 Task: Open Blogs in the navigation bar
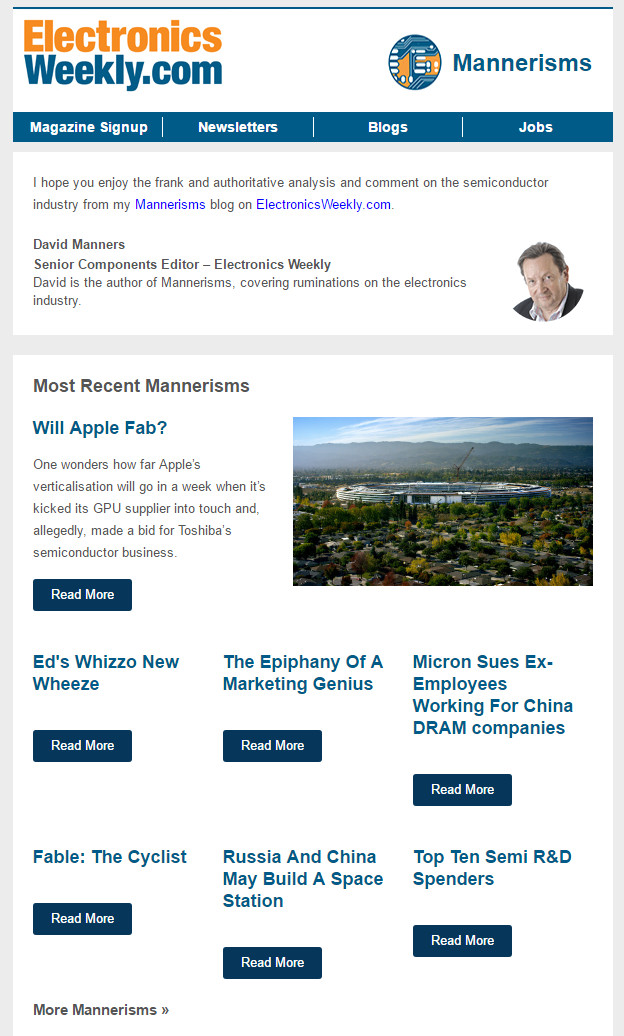pos(388,127)
